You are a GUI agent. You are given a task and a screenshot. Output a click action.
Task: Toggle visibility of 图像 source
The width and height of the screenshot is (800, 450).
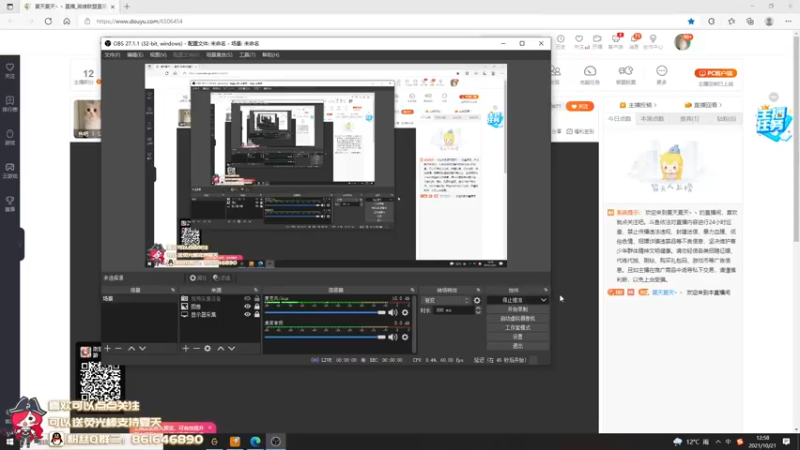pyautogui.click(x=247, y=307)
